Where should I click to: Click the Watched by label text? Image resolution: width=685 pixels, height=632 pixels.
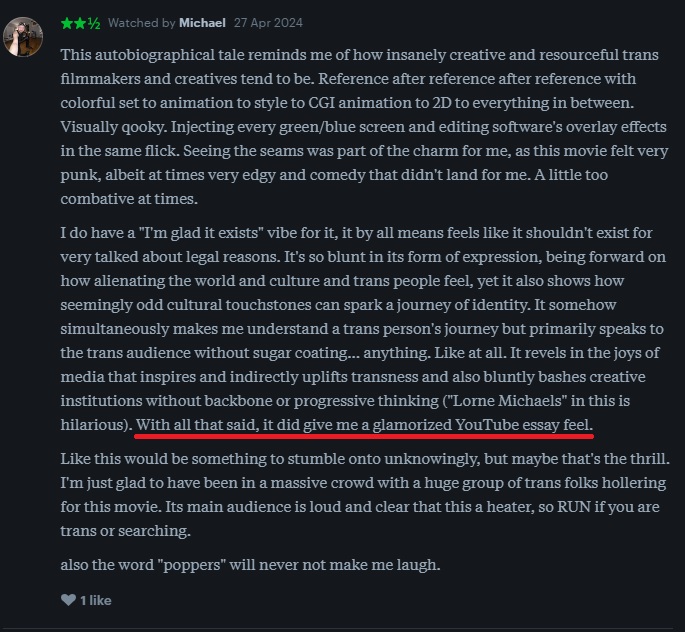(142, 23)
